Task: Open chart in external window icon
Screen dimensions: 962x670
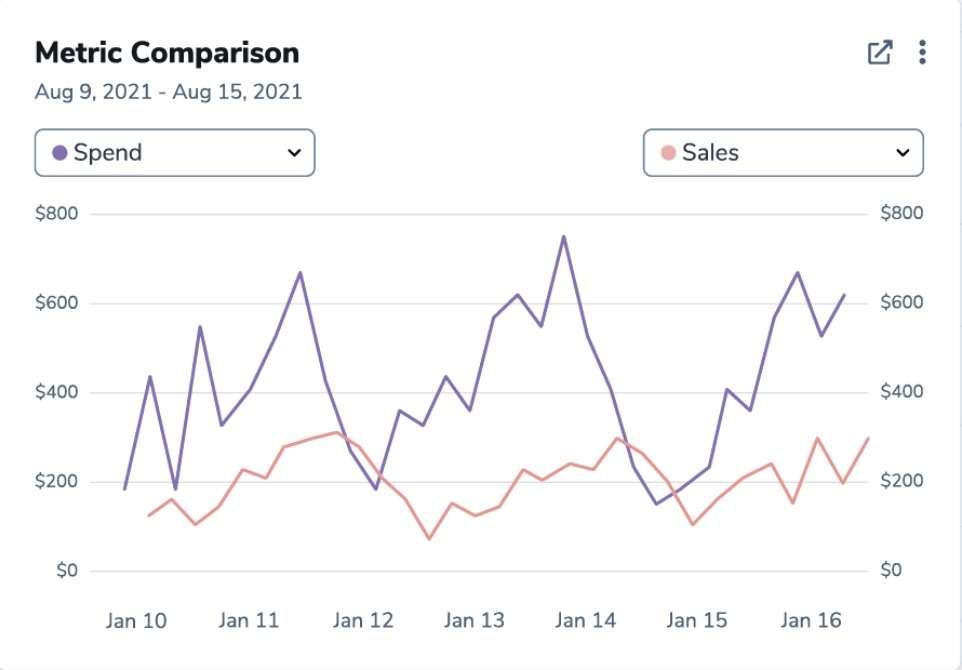Action: tap(880, 52)
